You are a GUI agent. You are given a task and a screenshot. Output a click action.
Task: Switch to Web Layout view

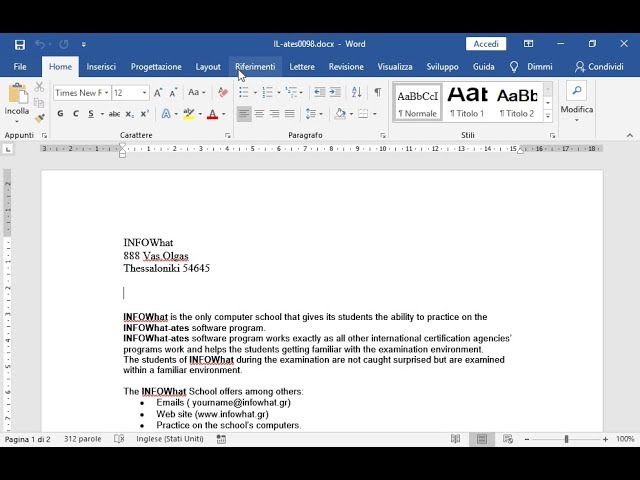point(508,439)
